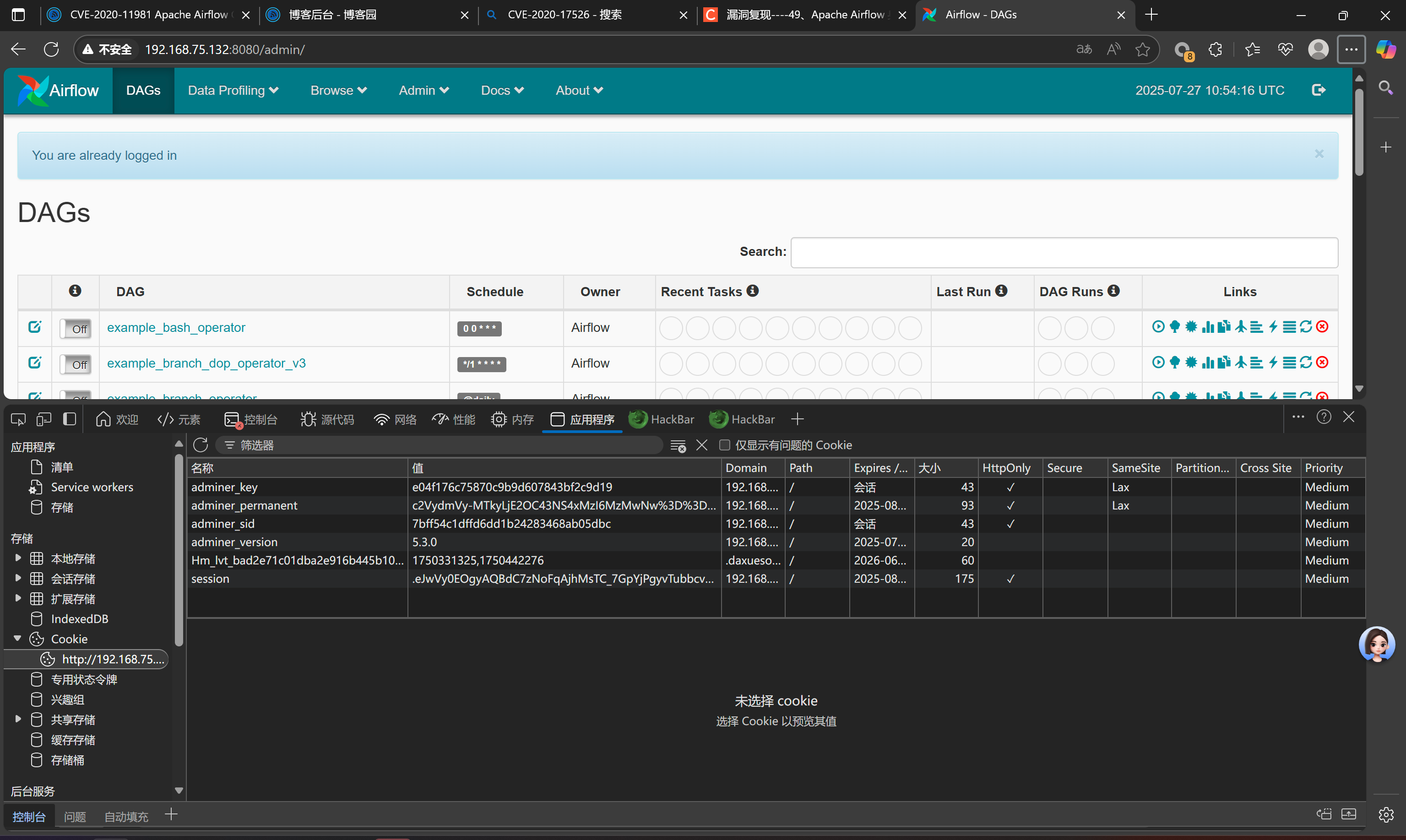Open DevTools help question mark icon
The height and width of the screenshot is (840, 1406).
[1323, 417]
